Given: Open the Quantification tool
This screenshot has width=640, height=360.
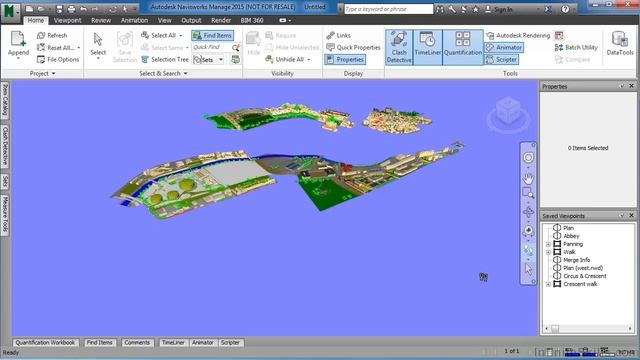Looking at the screenshot, I should coord(463,47).
